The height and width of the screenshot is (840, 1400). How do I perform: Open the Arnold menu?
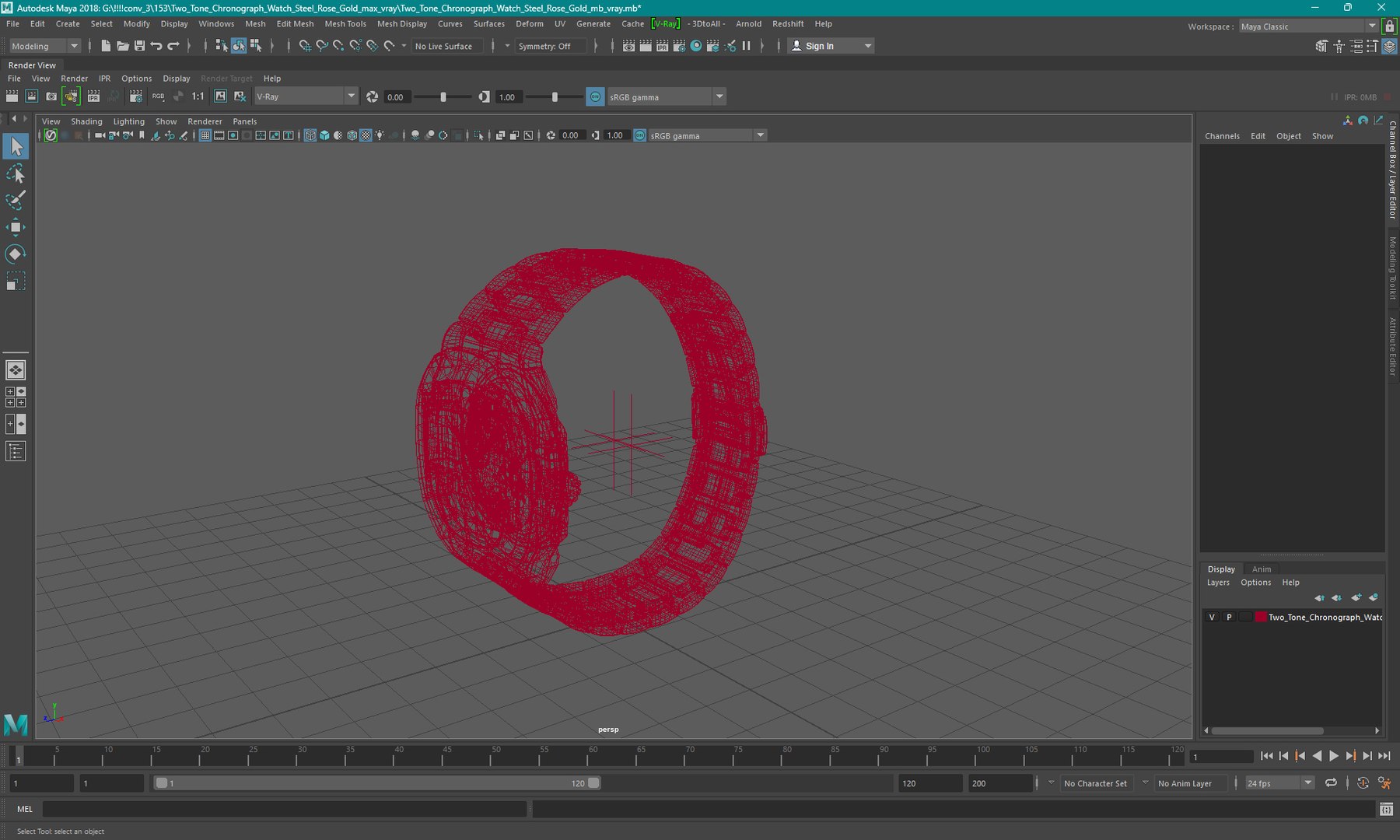748,24
